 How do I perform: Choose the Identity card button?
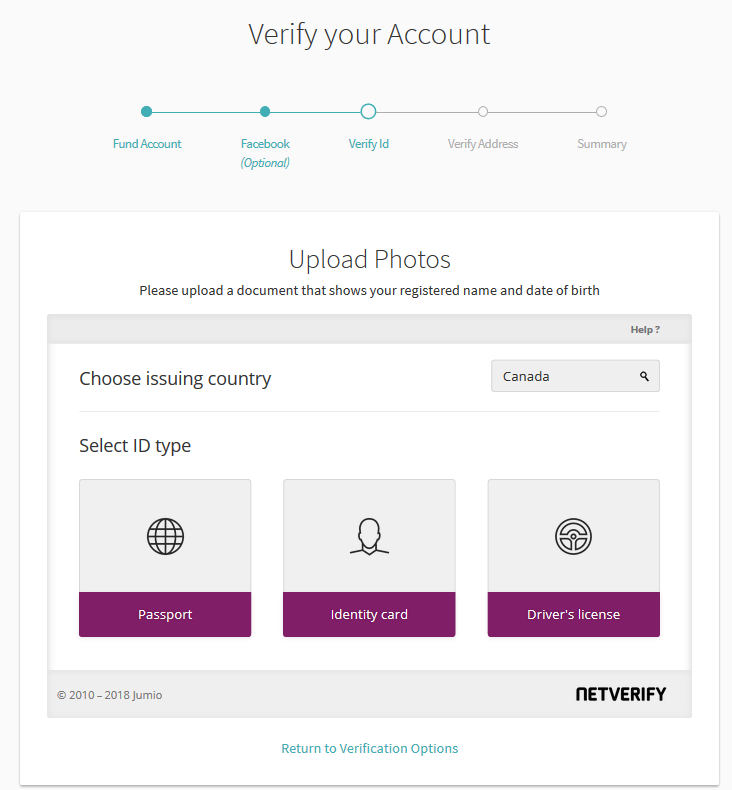[x=369, y=614]
